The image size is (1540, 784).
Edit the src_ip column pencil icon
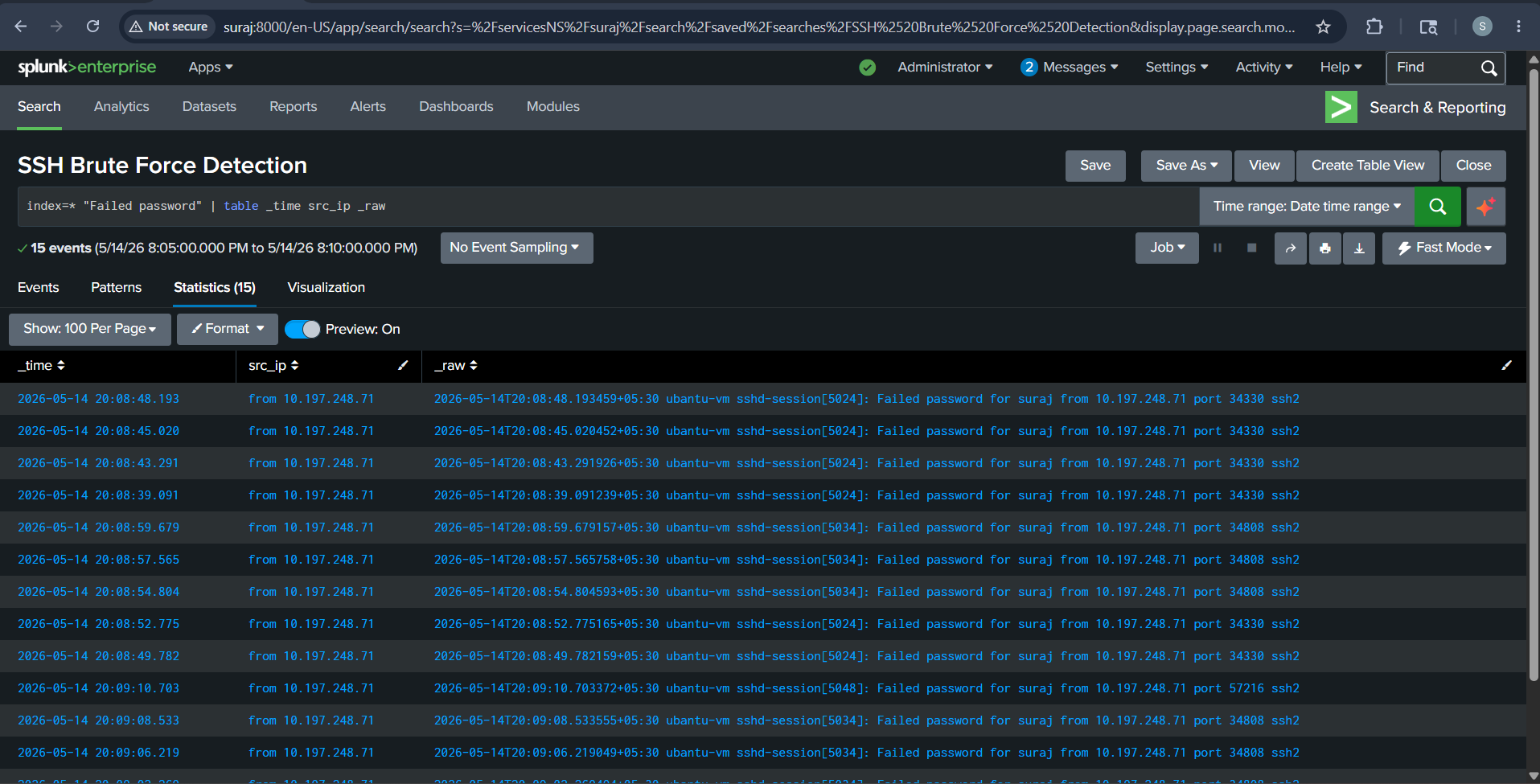403,365
